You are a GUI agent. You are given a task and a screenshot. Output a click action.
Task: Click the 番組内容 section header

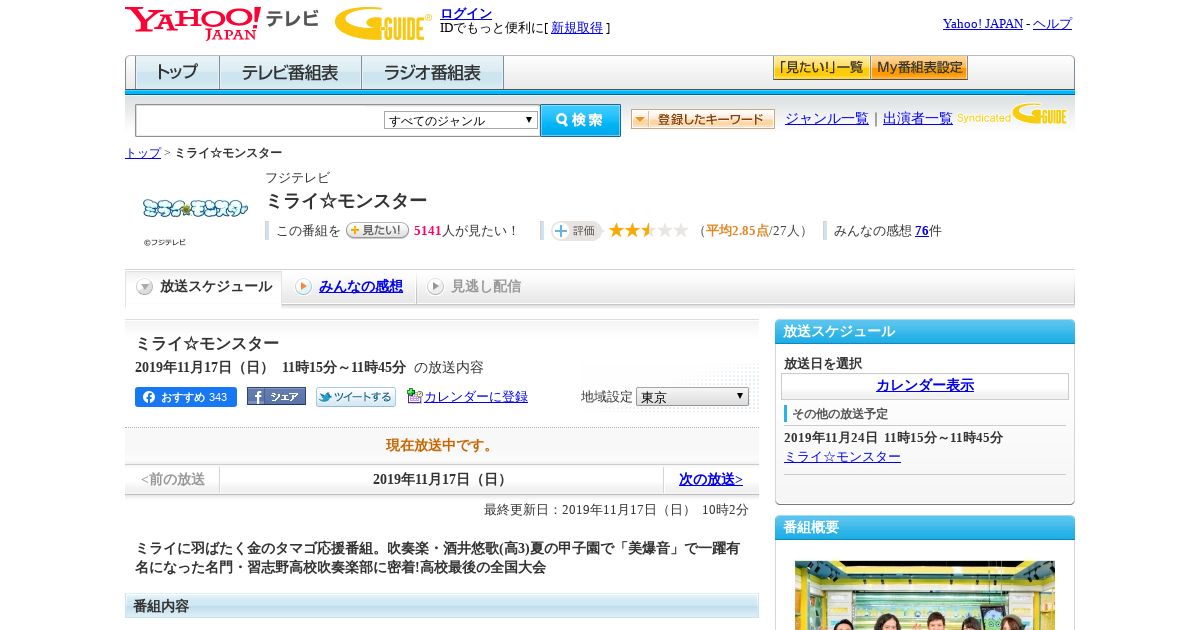click(442, 606)
